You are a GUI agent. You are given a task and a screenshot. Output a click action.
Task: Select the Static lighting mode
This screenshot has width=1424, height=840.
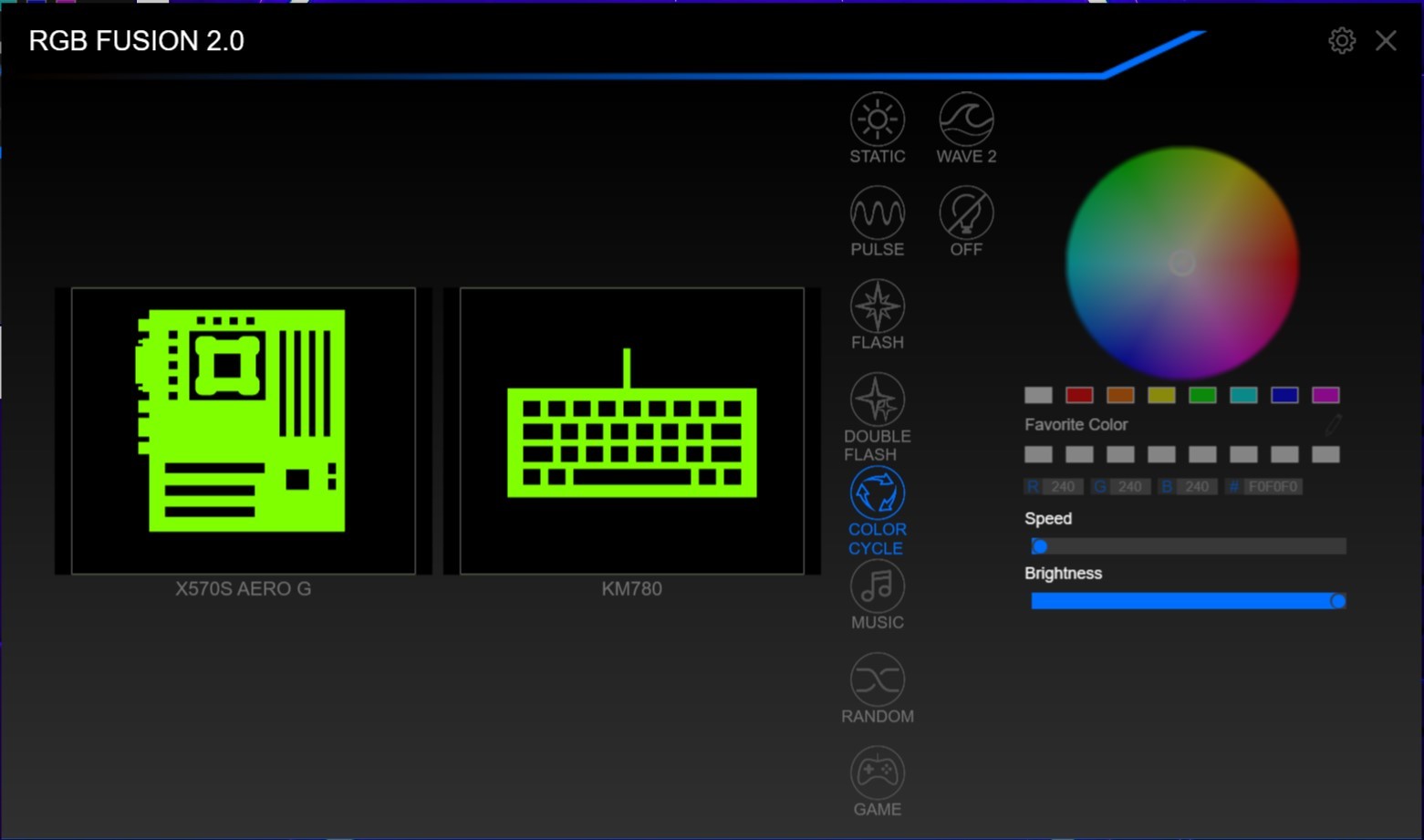(x=878, y=128)
